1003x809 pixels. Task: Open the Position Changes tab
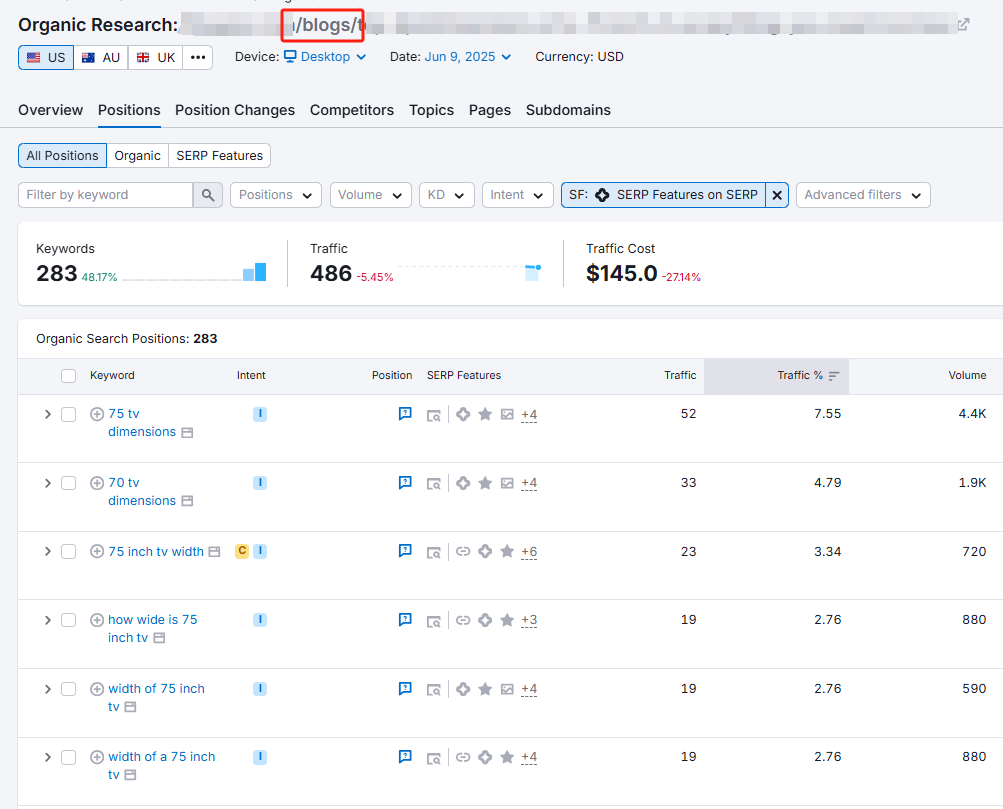point(235,110)
